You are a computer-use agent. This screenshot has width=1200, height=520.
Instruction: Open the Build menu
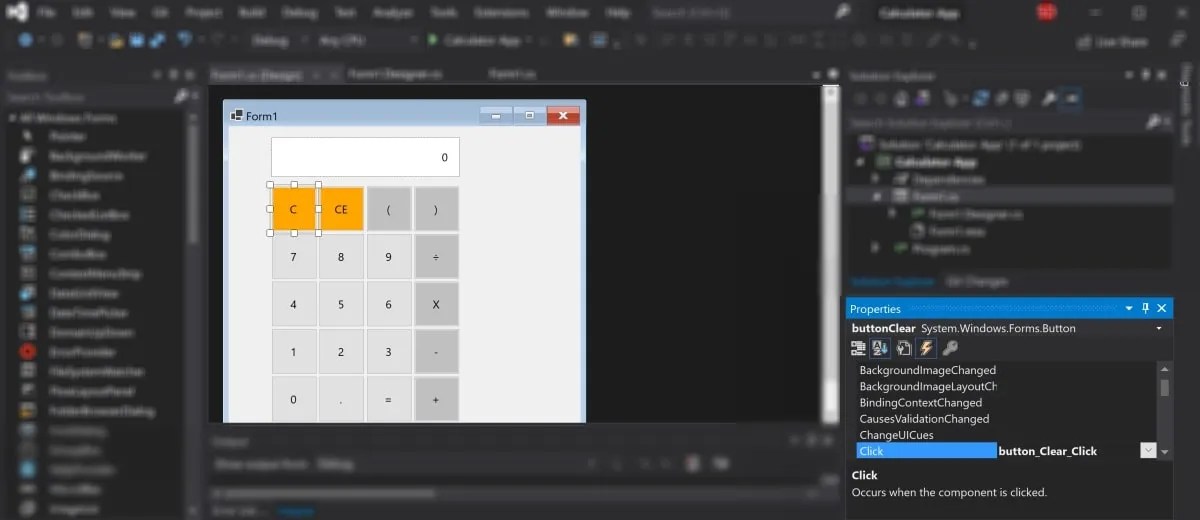click(252, 13)
